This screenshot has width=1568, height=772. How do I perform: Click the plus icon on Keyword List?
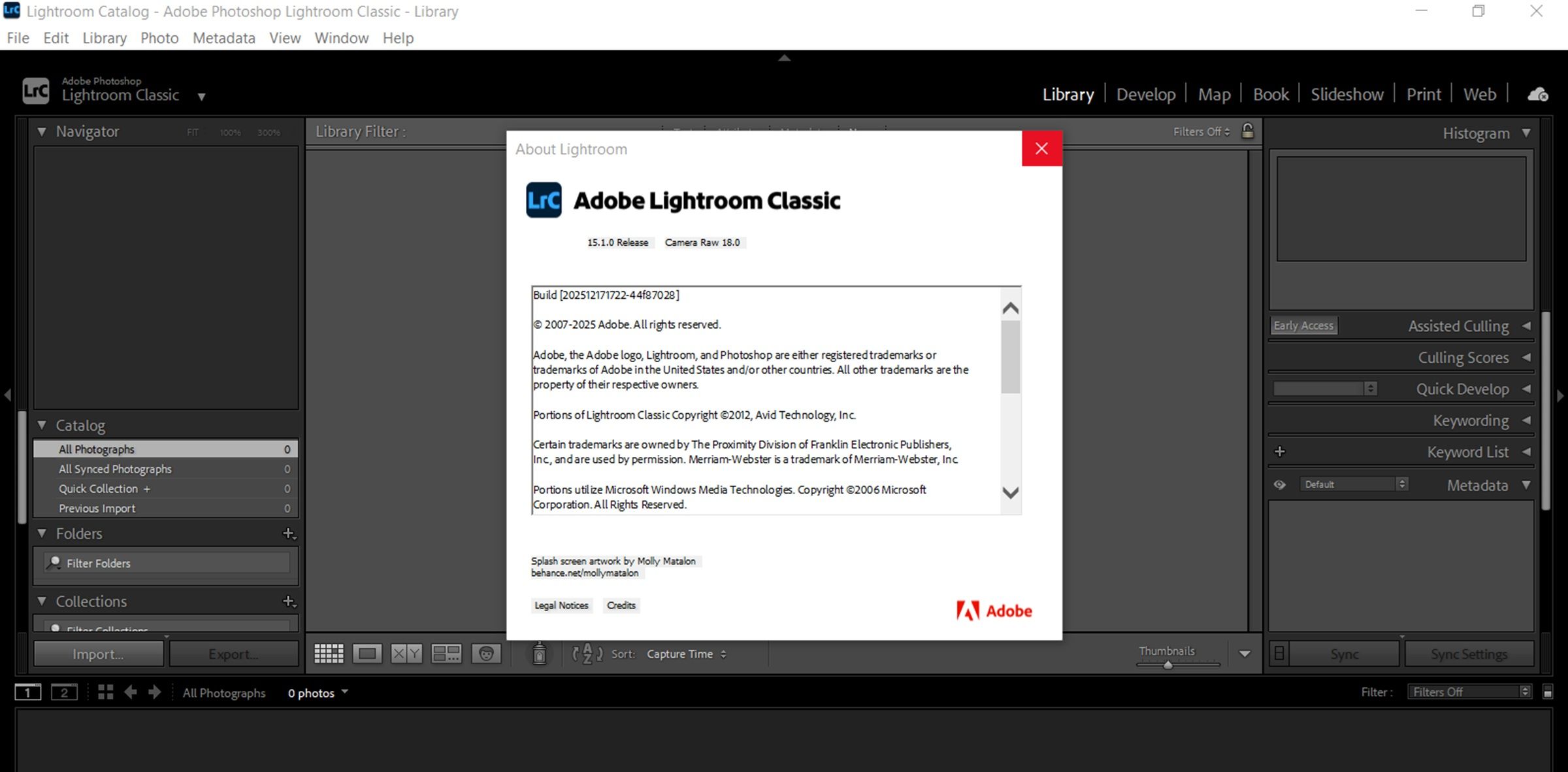tap(1279, 451)
